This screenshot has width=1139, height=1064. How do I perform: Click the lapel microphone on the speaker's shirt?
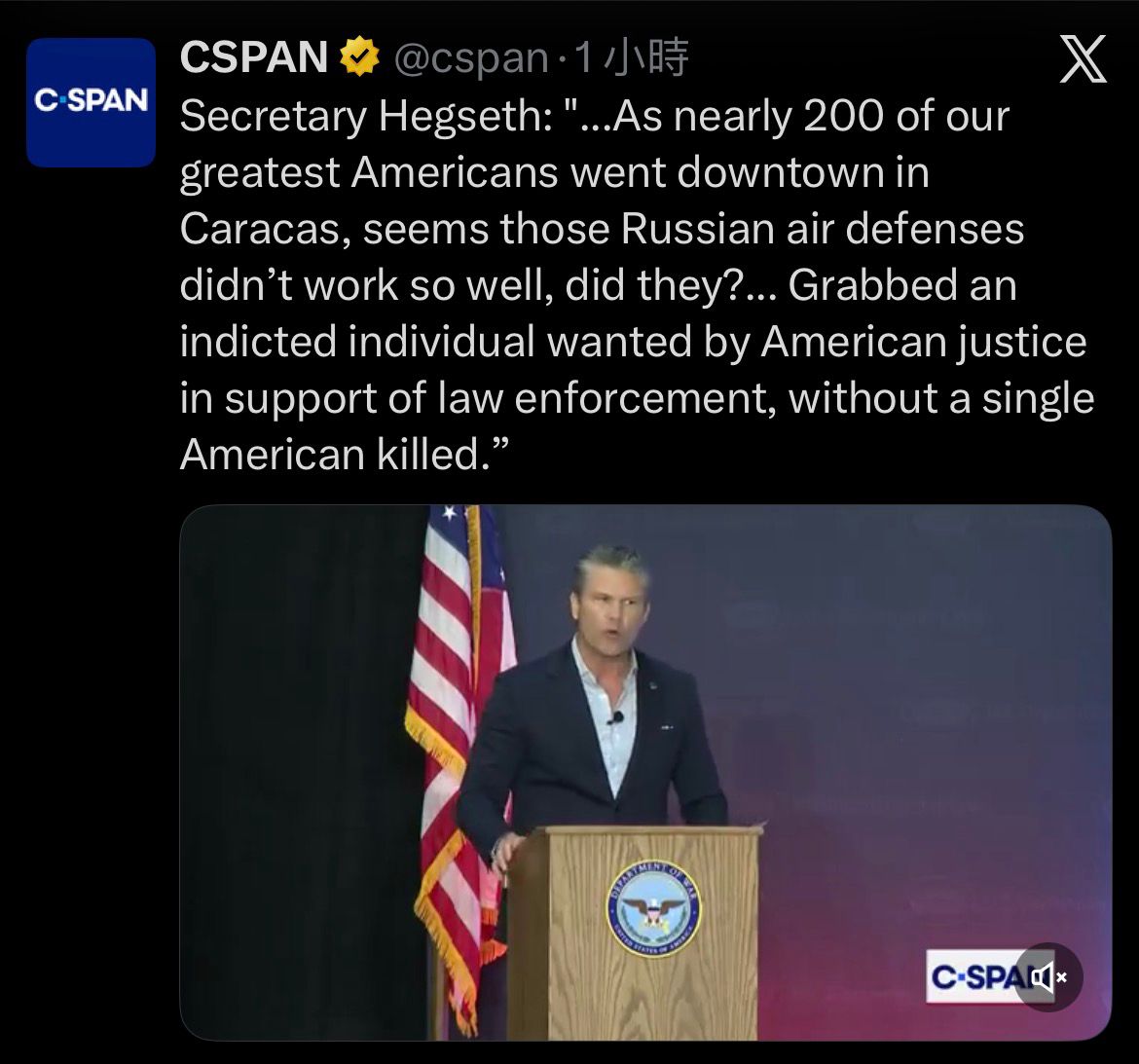point(615,718)
